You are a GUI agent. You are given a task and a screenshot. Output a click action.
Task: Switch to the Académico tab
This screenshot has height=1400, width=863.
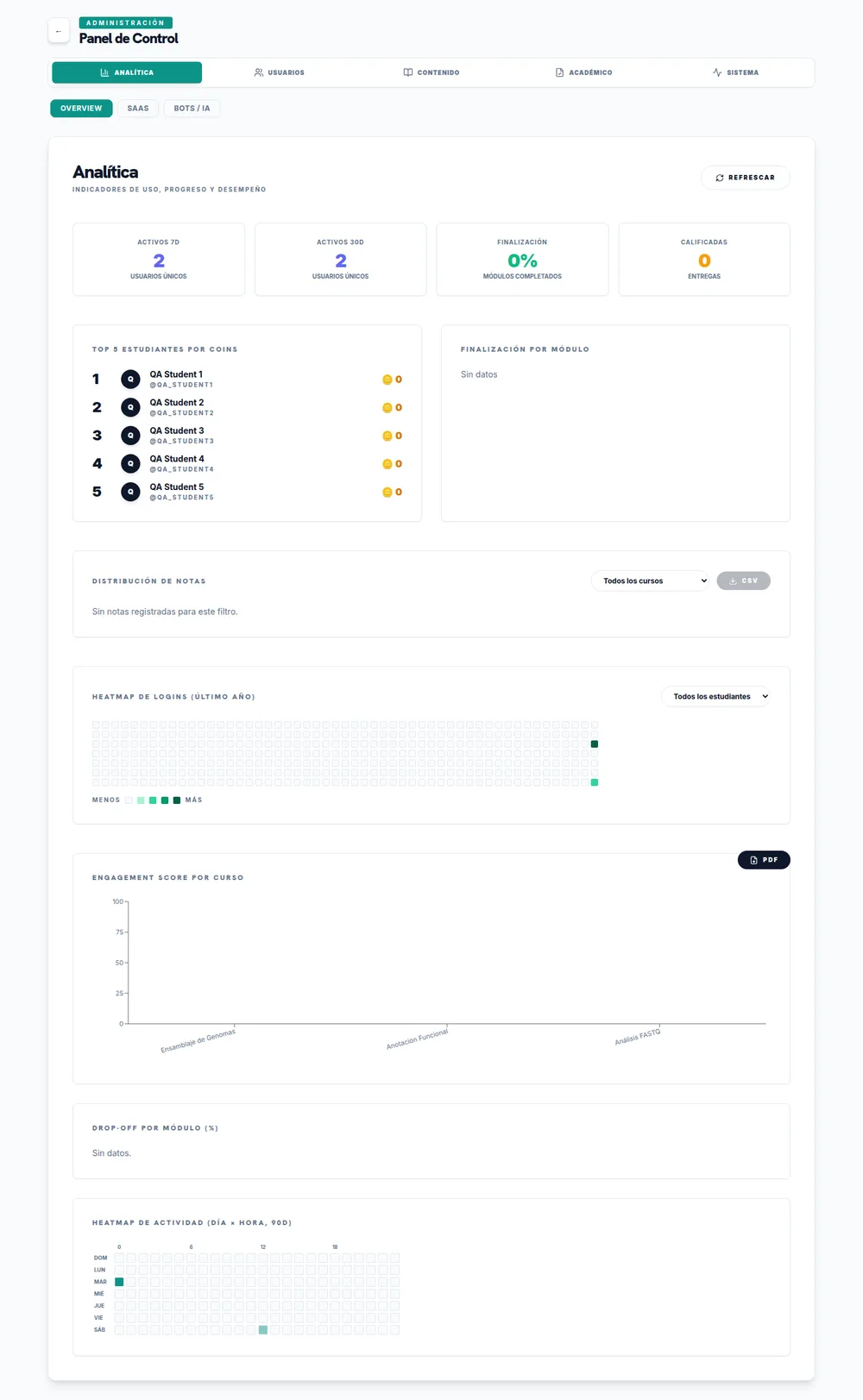583,72
